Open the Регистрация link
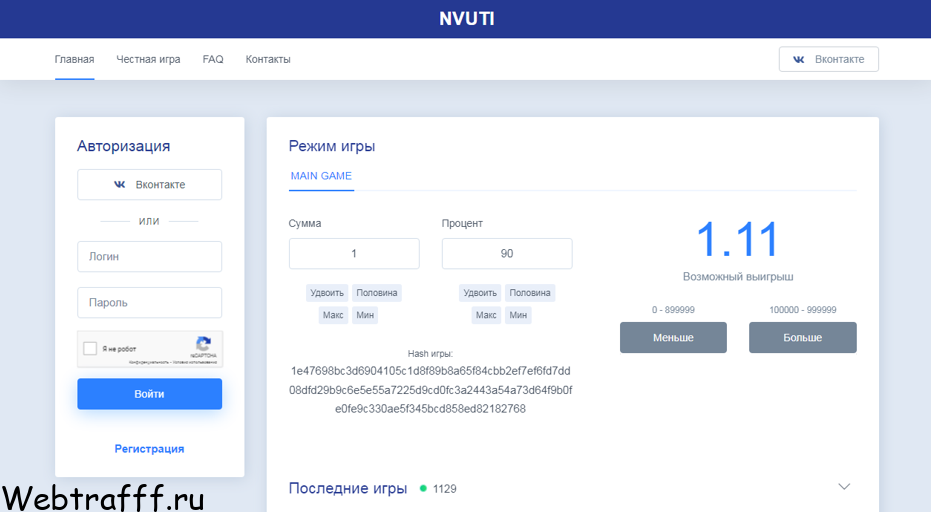The width and height of the screenshot is (931, 513). click(150, 449)
